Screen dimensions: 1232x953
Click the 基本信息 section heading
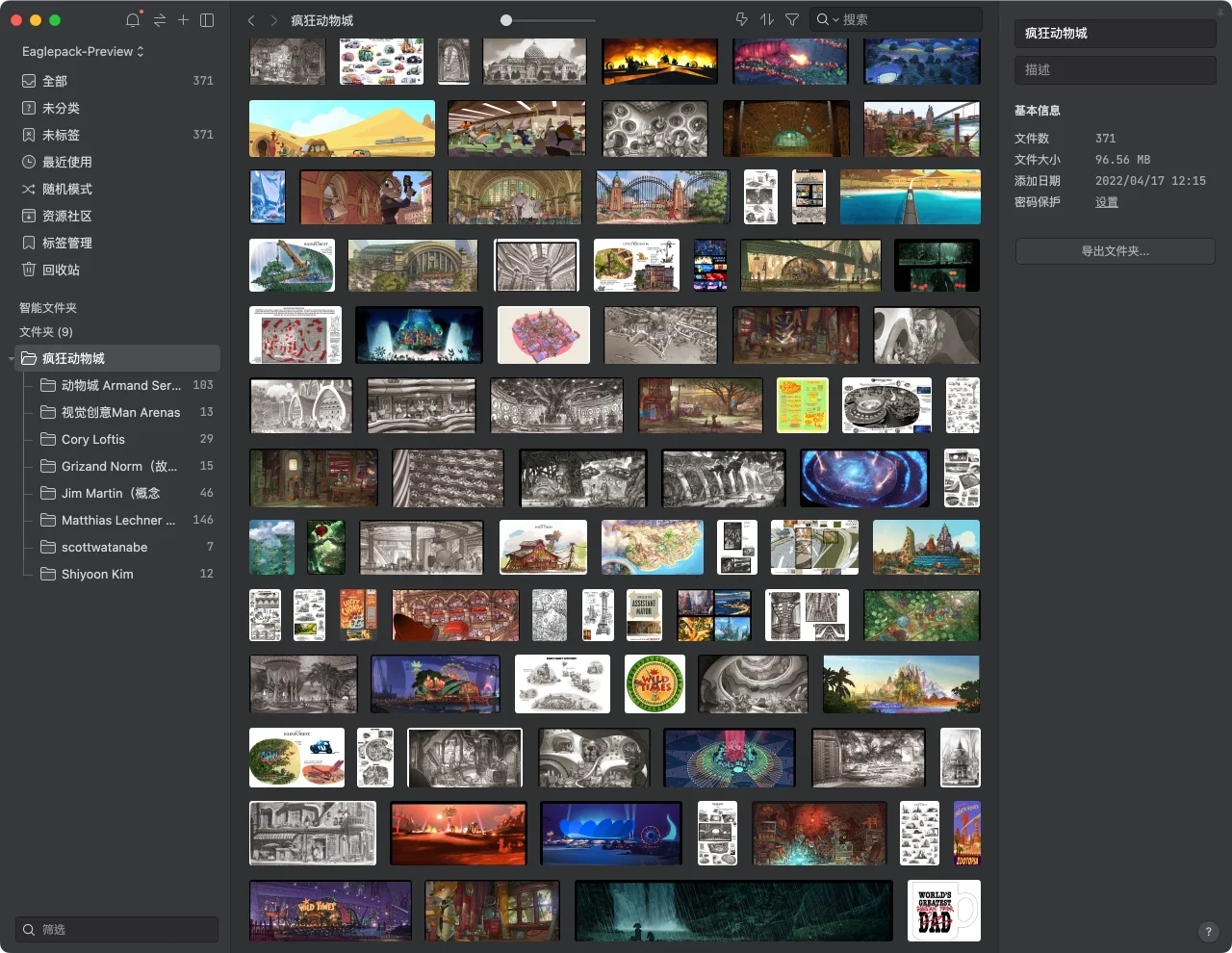(x=1038, y=111)
